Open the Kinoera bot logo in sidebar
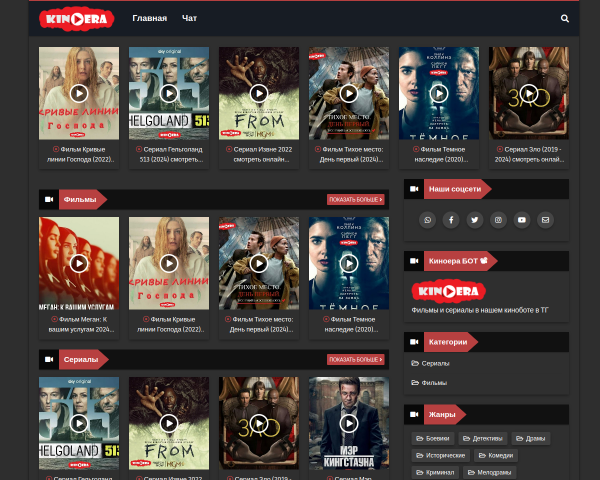 [449, 291]
